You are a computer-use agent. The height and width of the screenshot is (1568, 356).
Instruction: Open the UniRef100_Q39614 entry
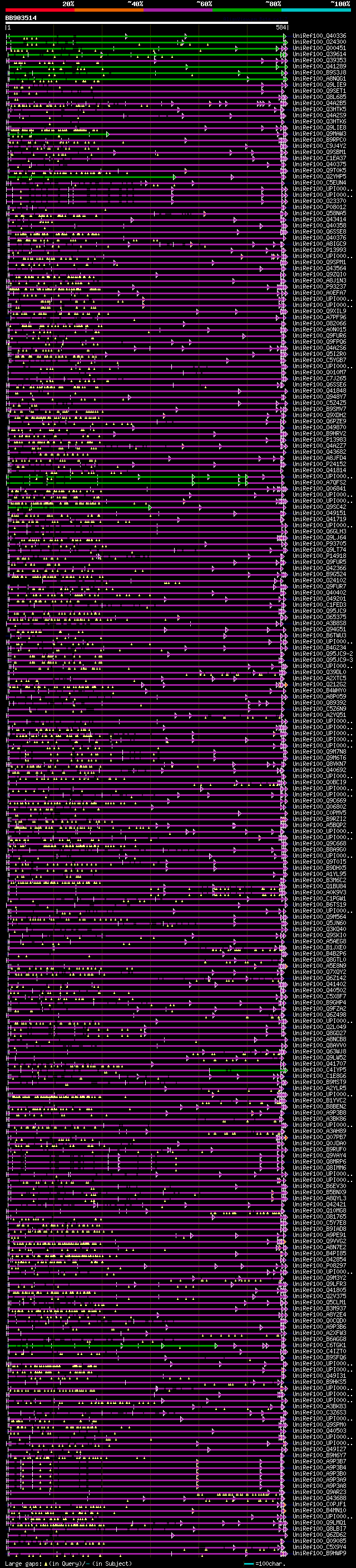click(319, 54)
